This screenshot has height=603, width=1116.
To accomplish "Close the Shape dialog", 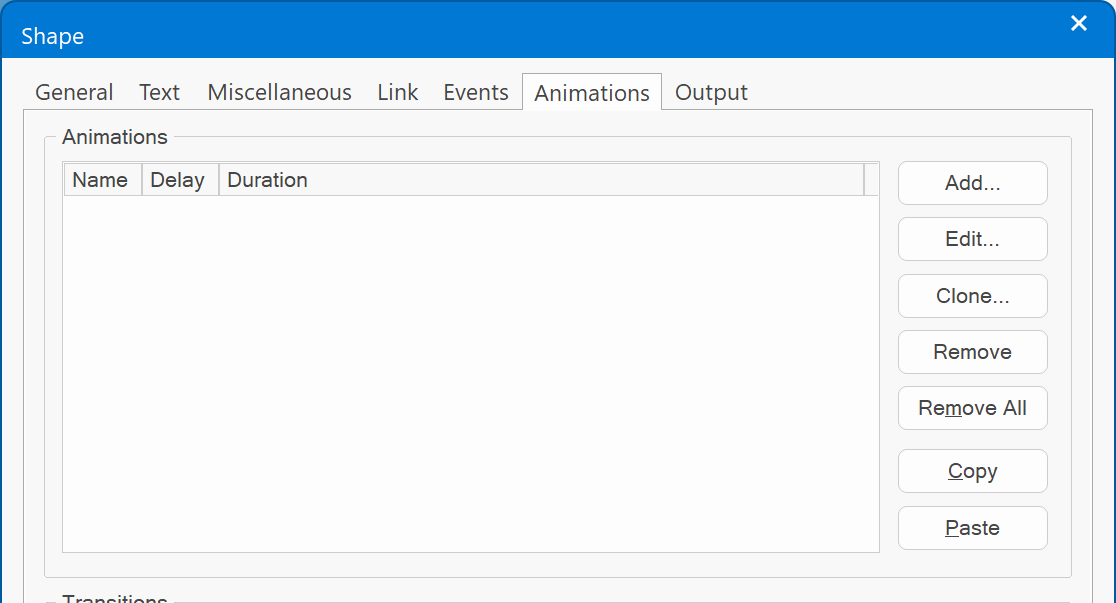I will pyautogui.click(x=1078, y=24).
